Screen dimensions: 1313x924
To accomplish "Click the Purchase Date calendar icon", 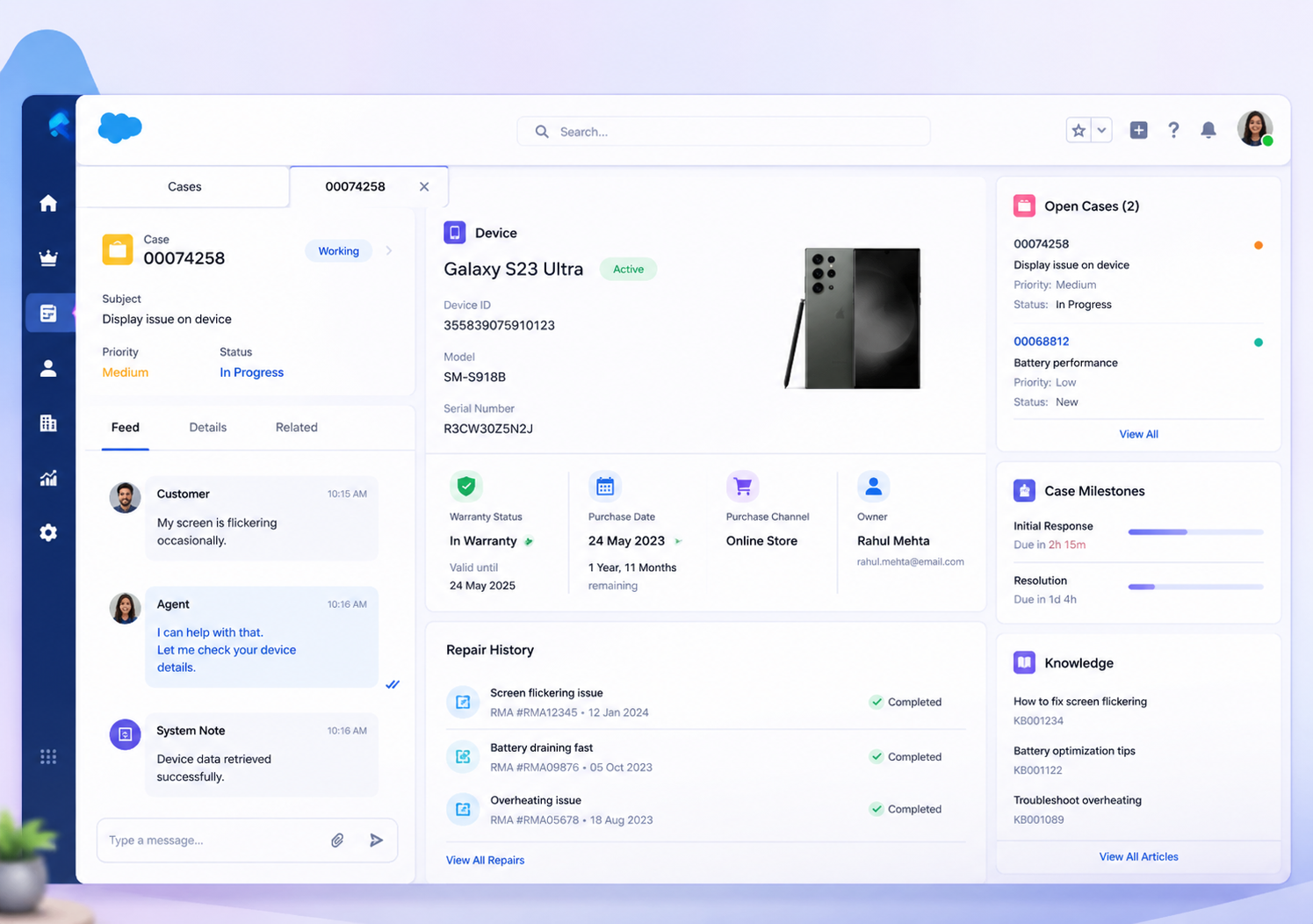I will coord(605,486).
